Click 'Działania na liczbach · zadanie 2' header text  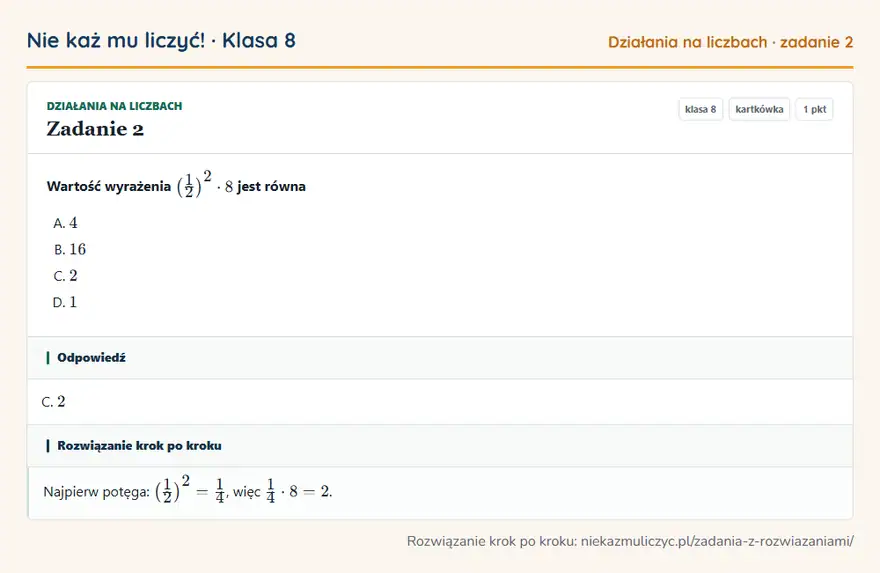click(730, 43)
